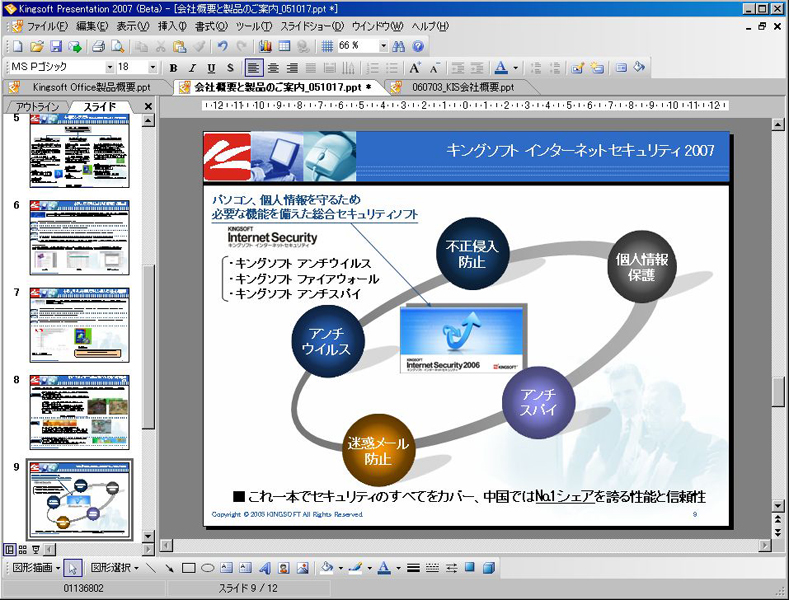The image size is (789, 600).
Task: Switch to the アウトライン tab
Action: point(37,106)
